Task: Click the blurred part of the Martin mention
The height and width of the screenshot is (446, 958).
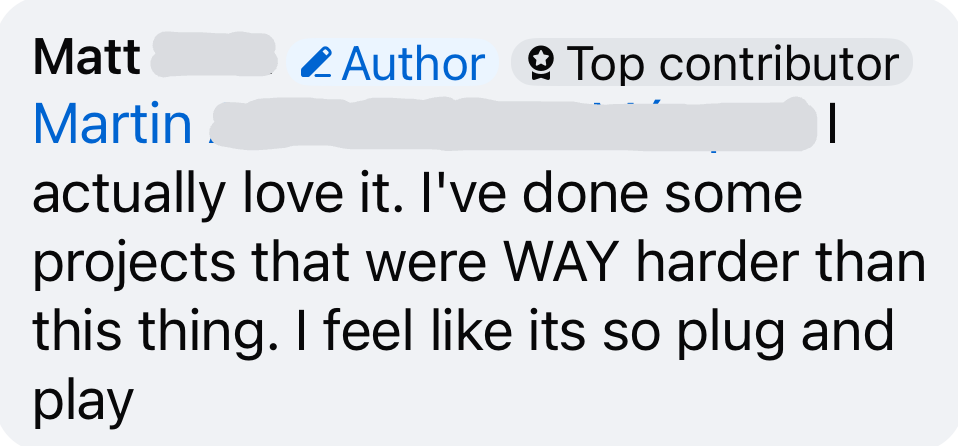Action: [512, 124]
